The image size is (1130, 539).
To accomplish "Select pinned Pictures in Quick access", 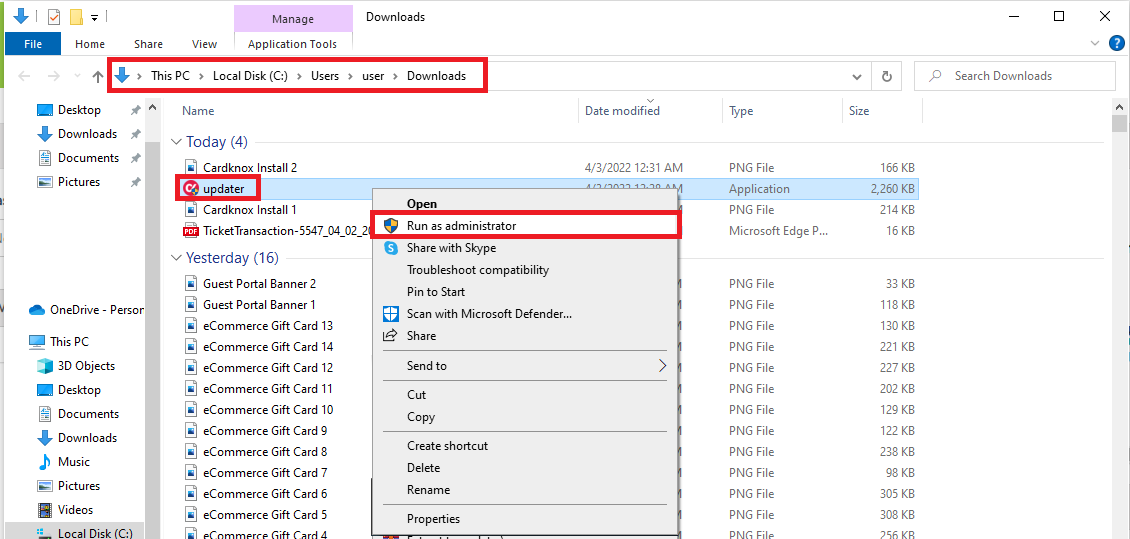I will [x=79, y=182].
